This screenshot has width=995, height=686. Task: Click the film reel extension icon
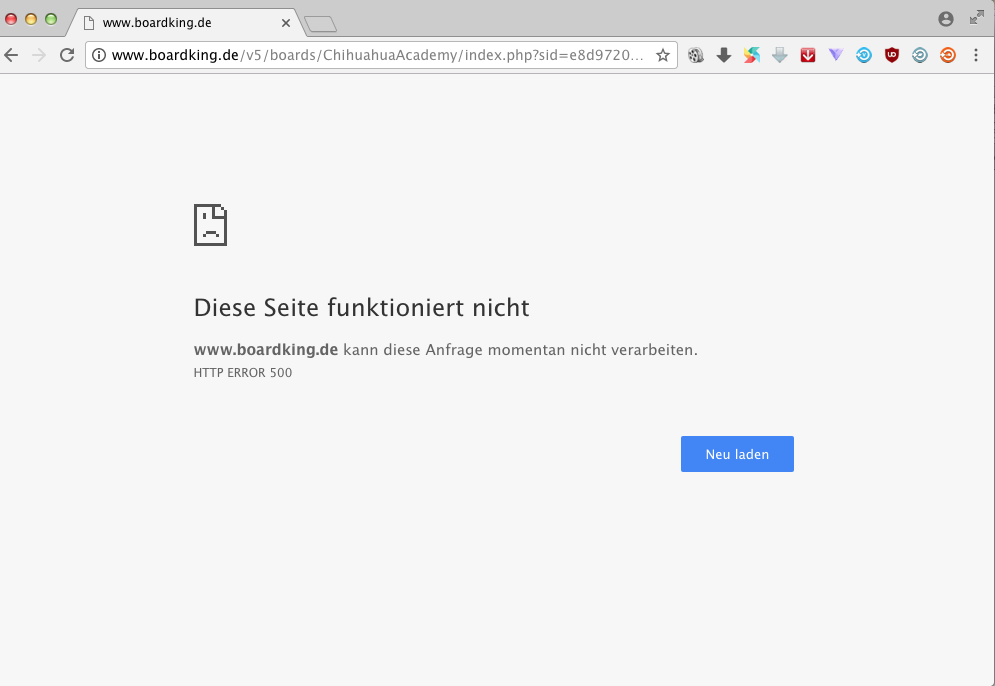click(x=695, y=55)
